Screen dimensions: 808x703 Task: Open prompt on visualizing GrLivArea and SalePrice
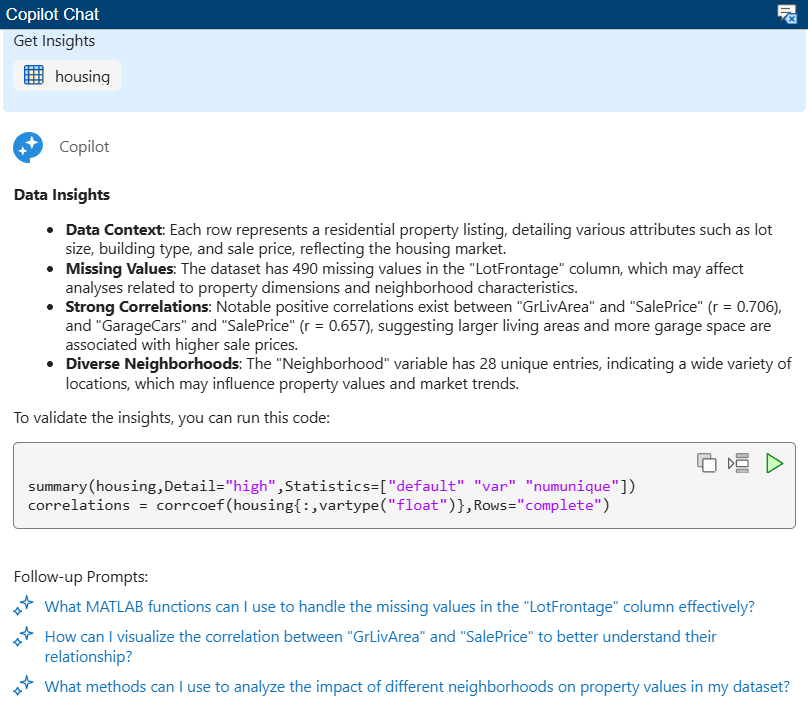click(x=380, y=646)
